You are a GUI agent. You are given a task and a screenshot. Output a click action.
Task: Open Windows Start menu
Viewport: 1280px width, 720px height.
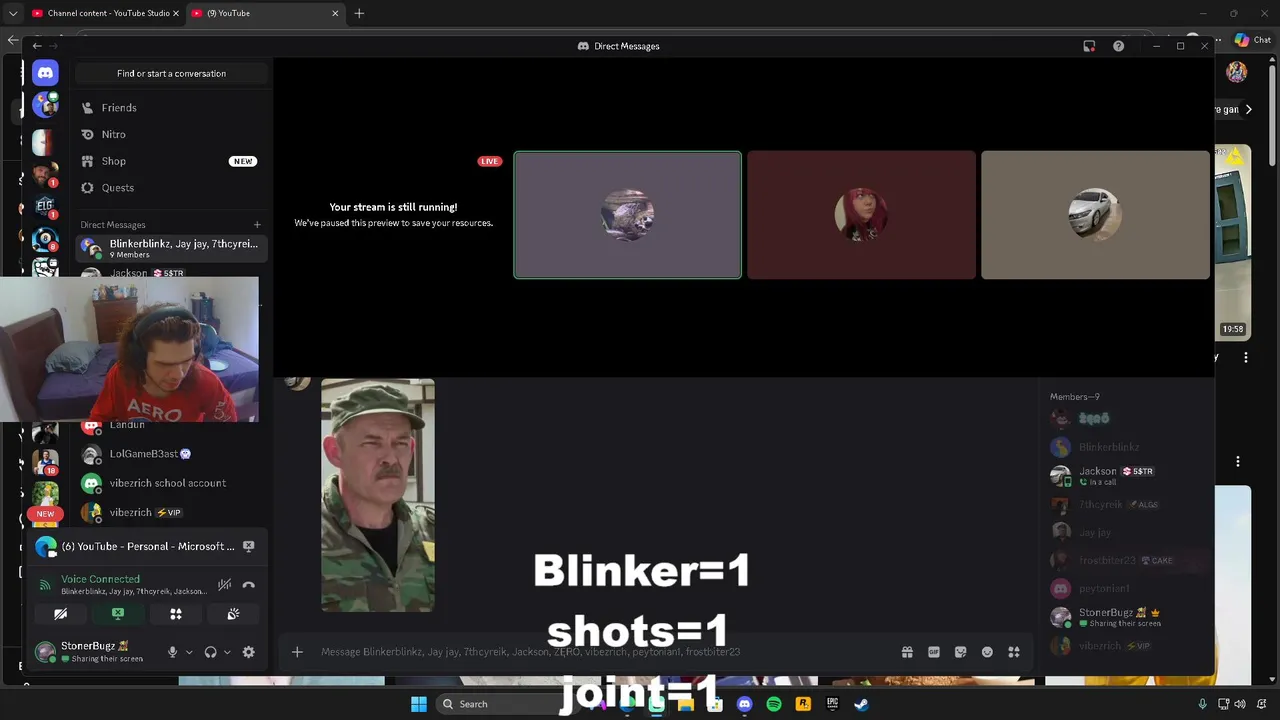point(418,704)
